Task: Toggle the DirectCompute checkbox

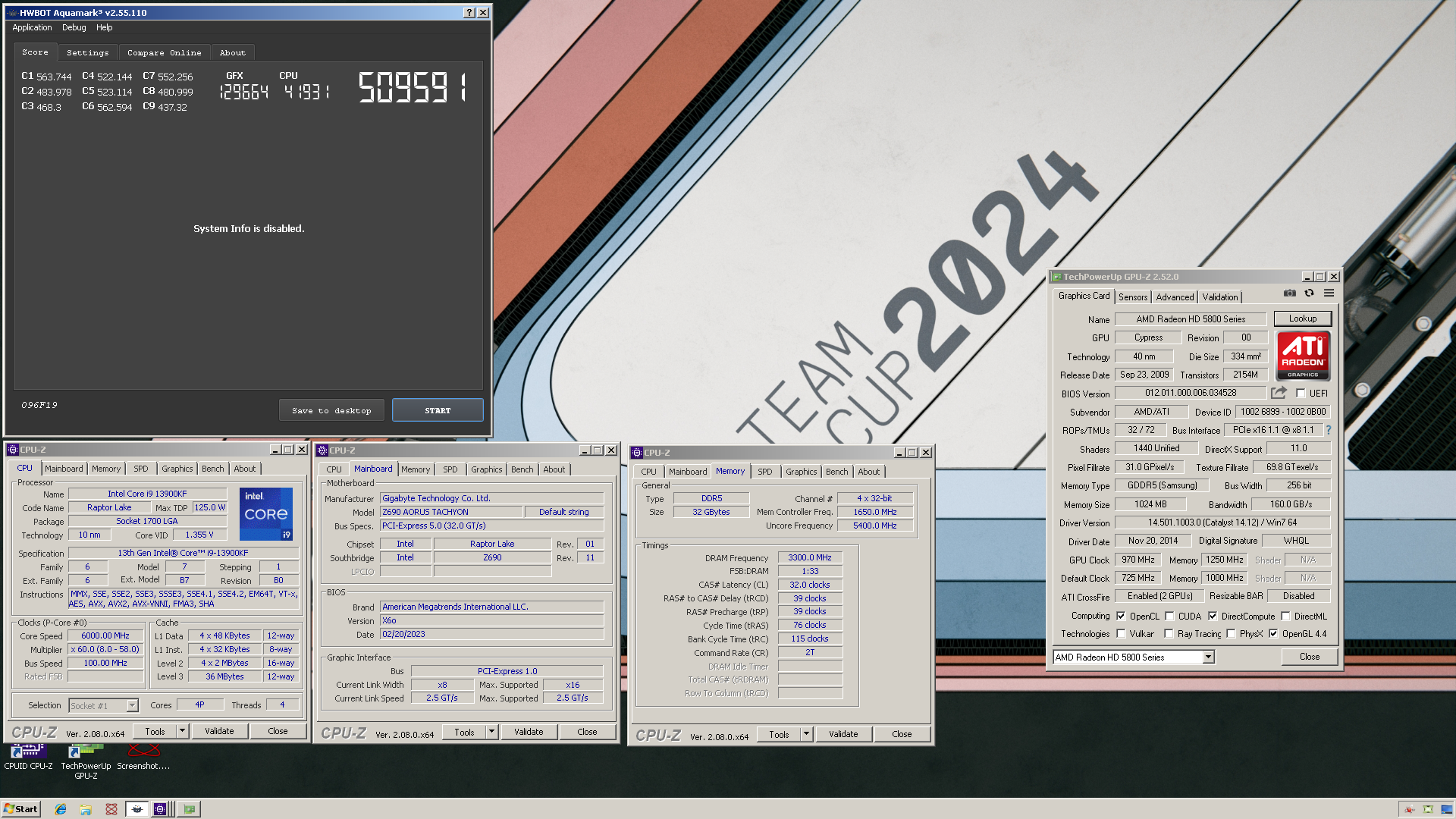Action: (1213, 617)
